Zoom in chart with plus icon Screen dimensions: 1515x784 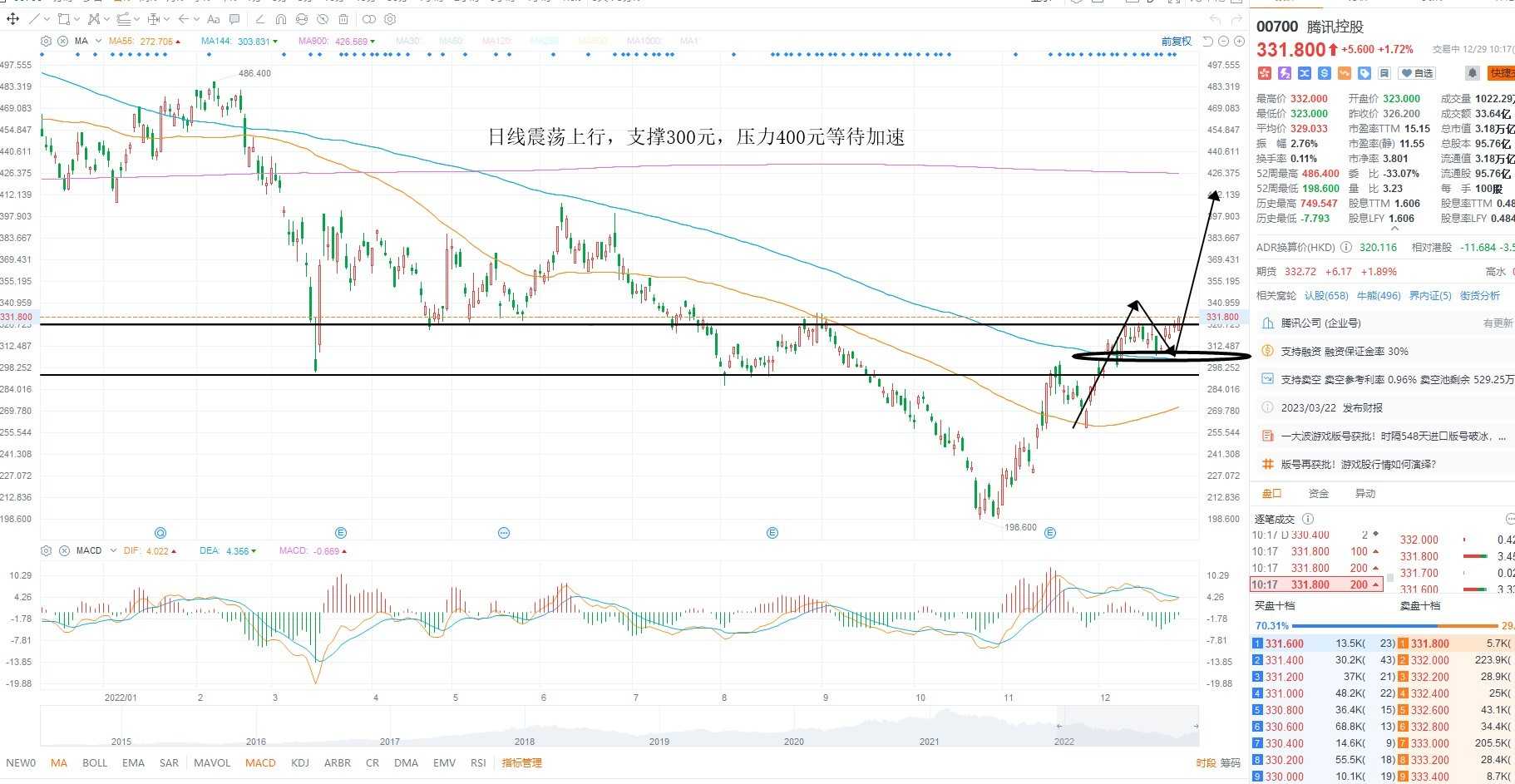click(x=1239, y=41)
